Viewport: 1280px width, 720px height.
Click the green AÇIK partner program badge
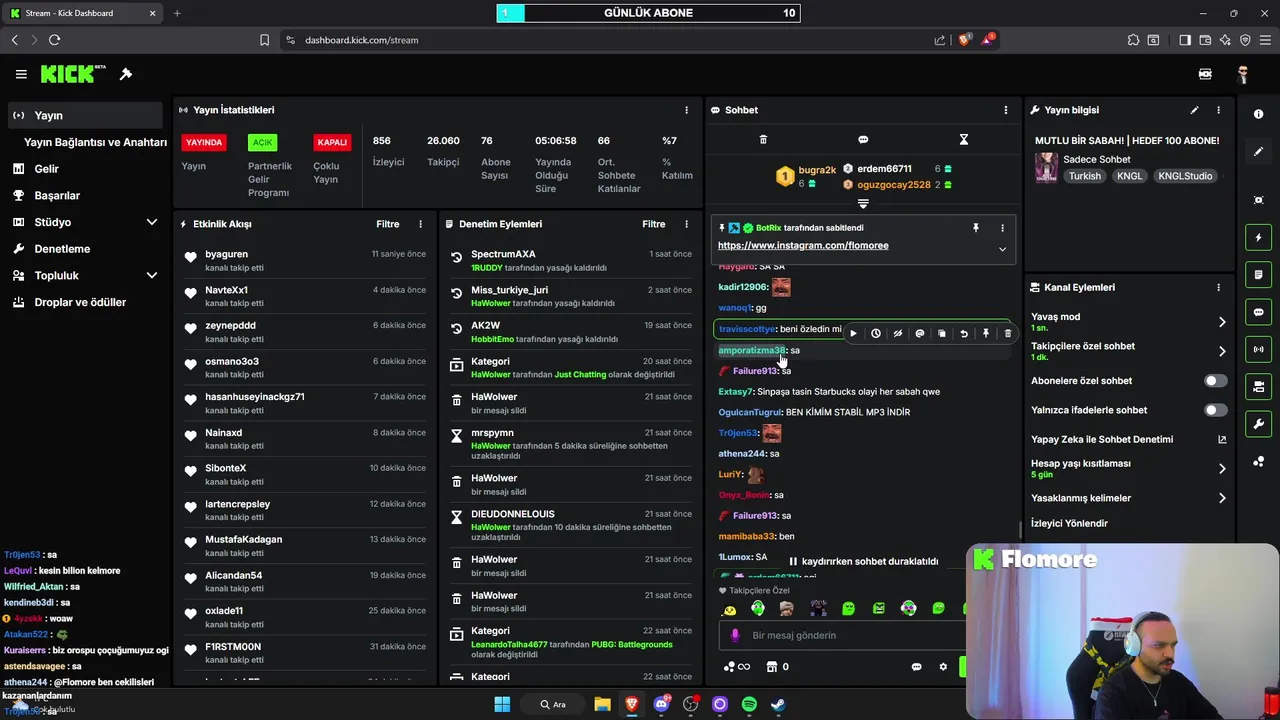pos(262,142)
